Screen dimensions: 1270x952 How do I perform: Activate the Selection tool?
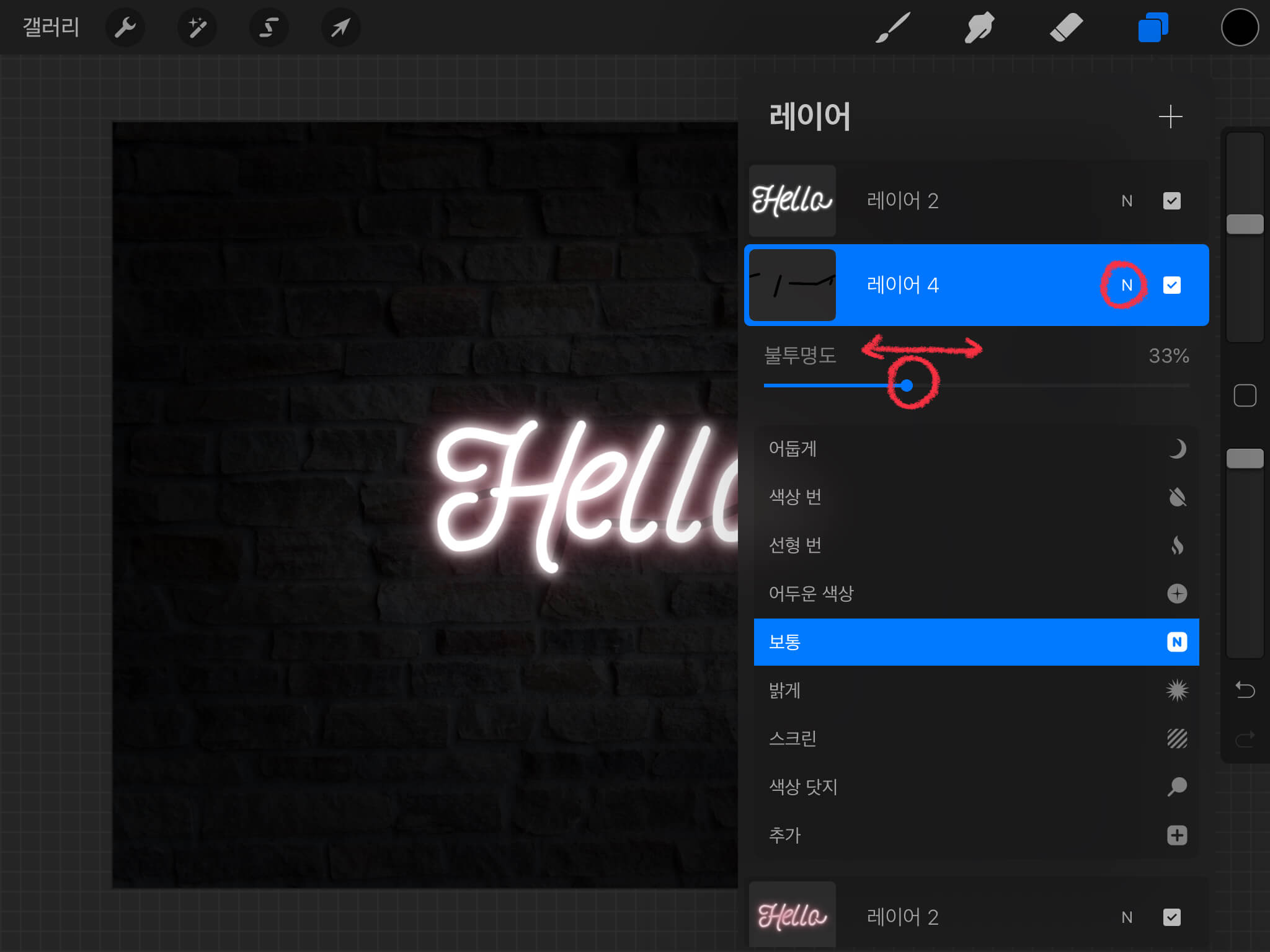click(x=269, y=28)
